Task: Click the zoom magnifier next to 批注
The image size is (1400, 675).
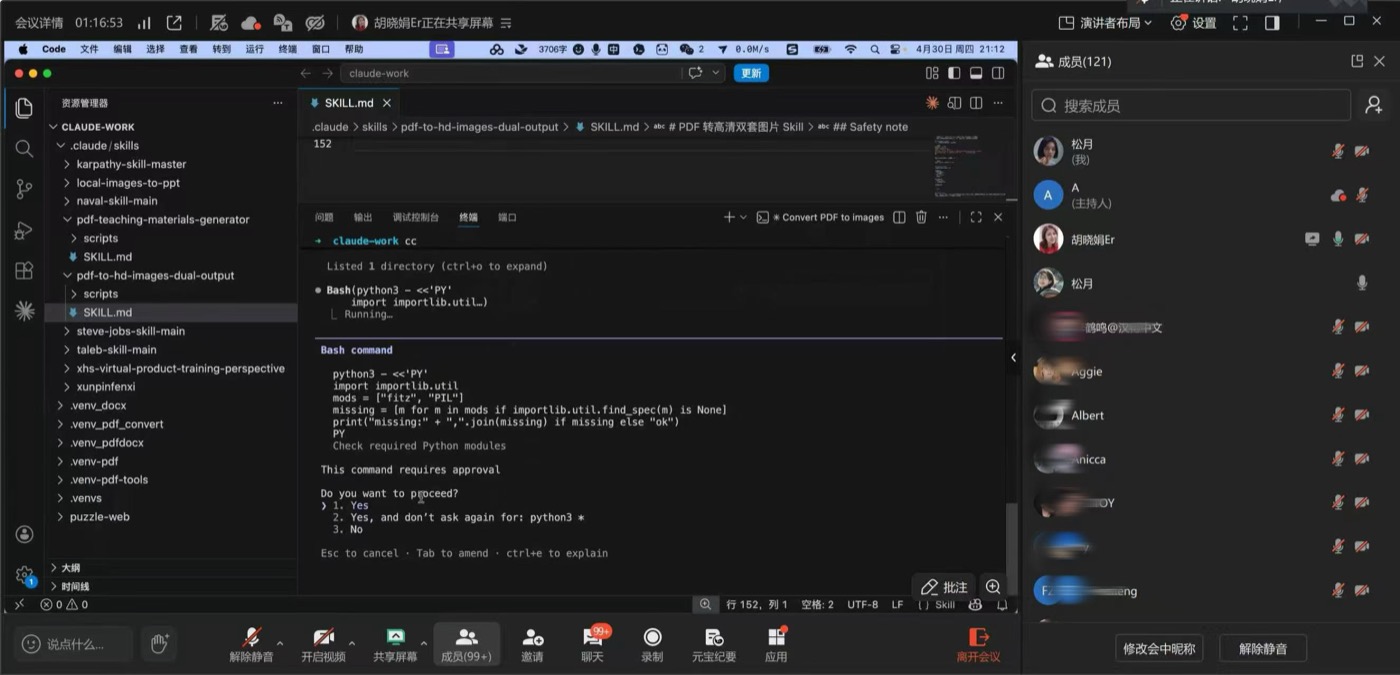Action: pyautogui.click(x=993, y=587)
